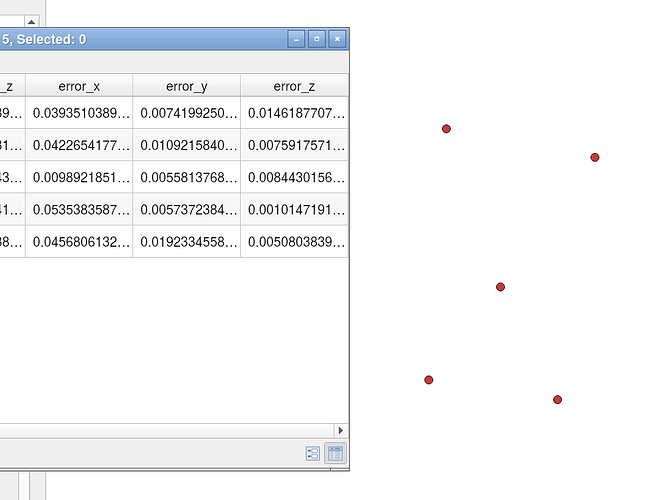Select cell 0.0055813768… in error_y
The image size is (652, 500).
pyautogui.click(x=187, y=177)
